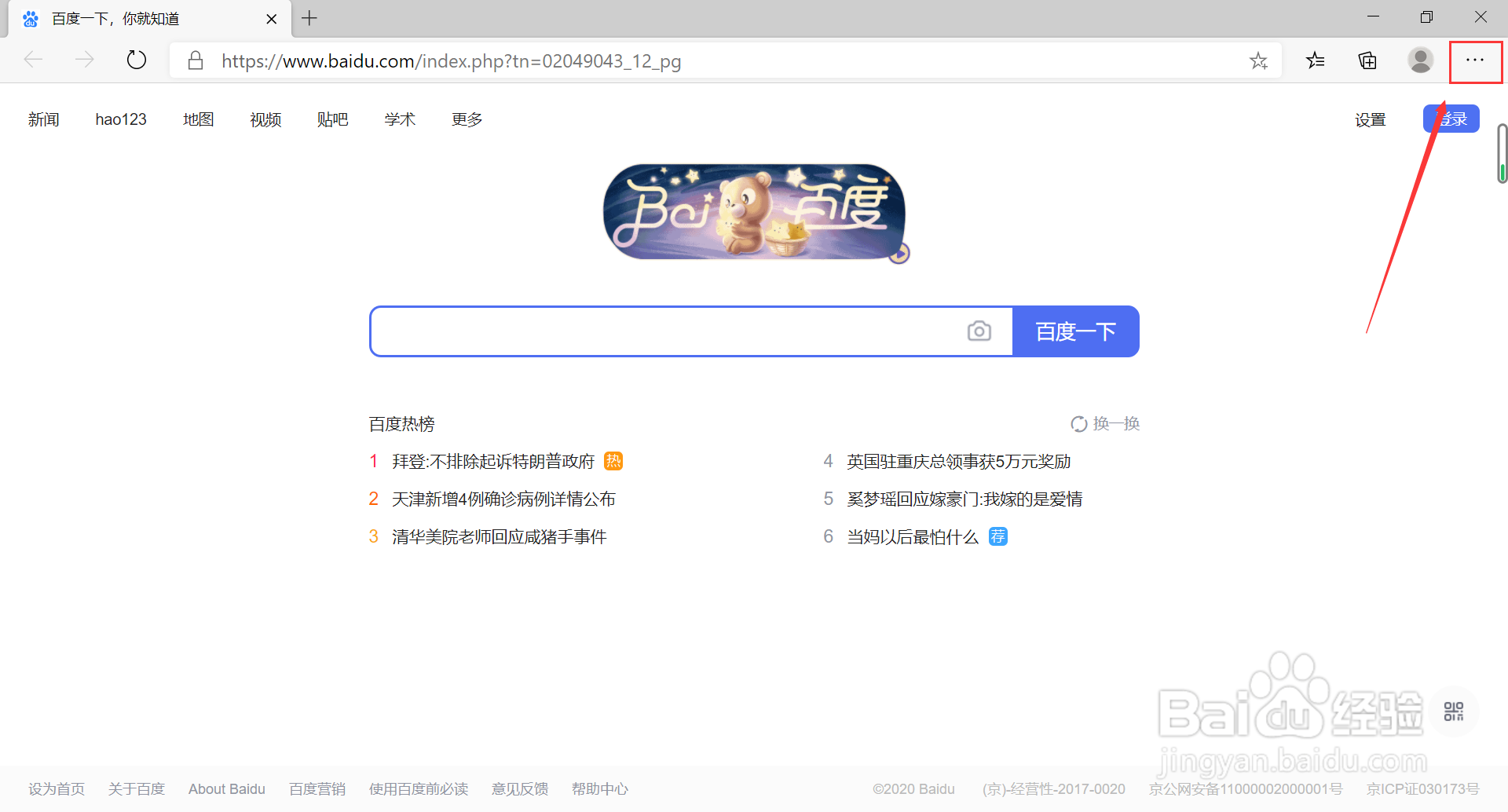Click the footer link (京)-经营性-2017-0020
This screenshot has width=1508, height=812.
click(x=1054, y=789)
